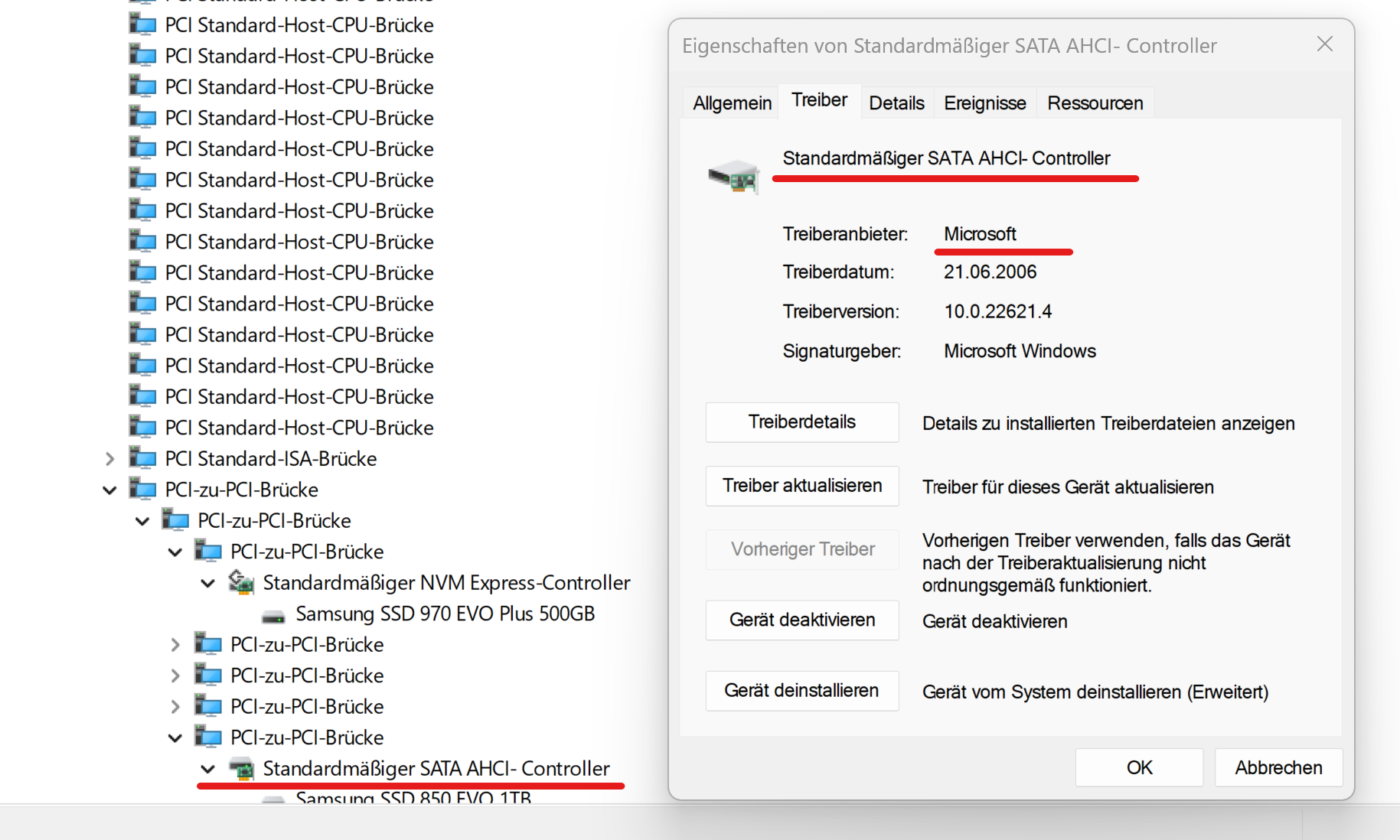This screenshot has width=1400, height=840.
Task: Click the device name heading in the Treiber tab
Action: (946, 158)
